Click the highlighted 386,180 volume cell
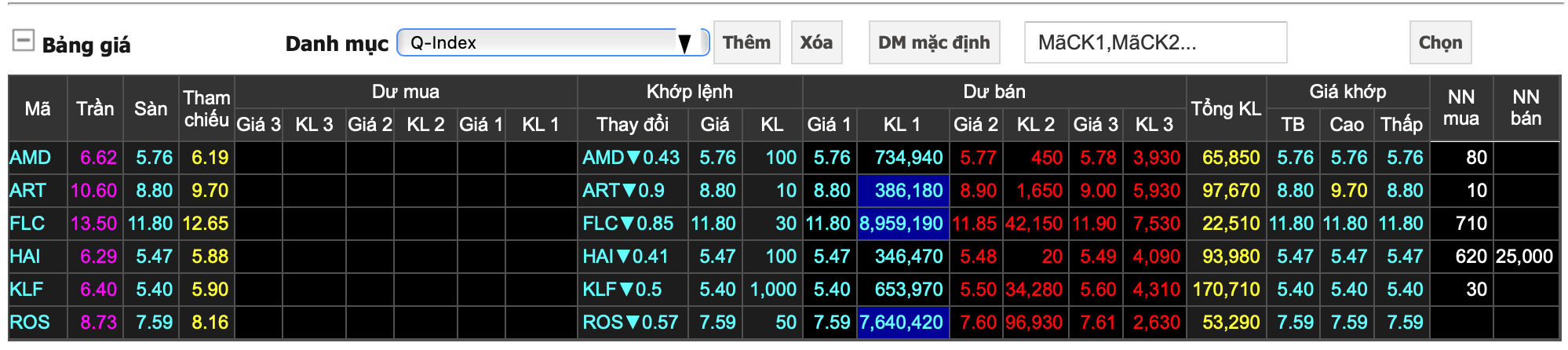1568x350 pixels. click(903, 191)
